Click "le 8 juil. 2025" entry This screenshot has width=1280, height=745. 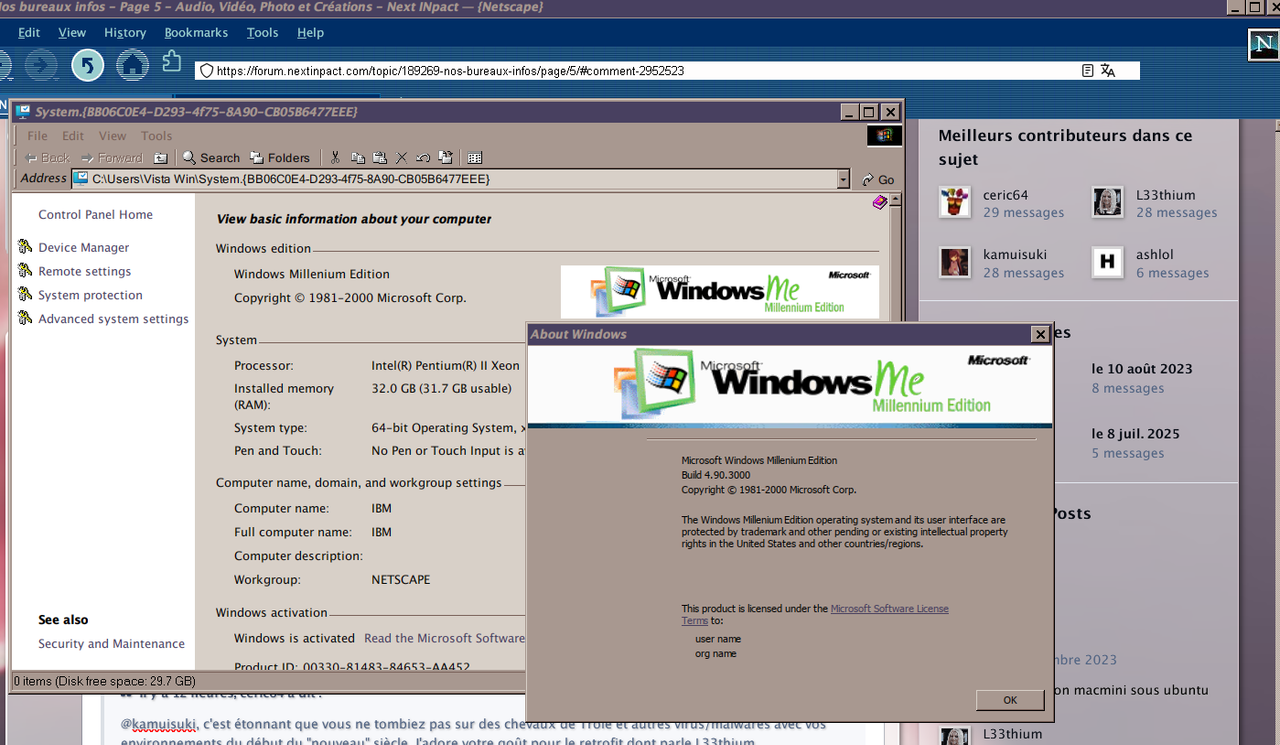[x=1136, y=434]
